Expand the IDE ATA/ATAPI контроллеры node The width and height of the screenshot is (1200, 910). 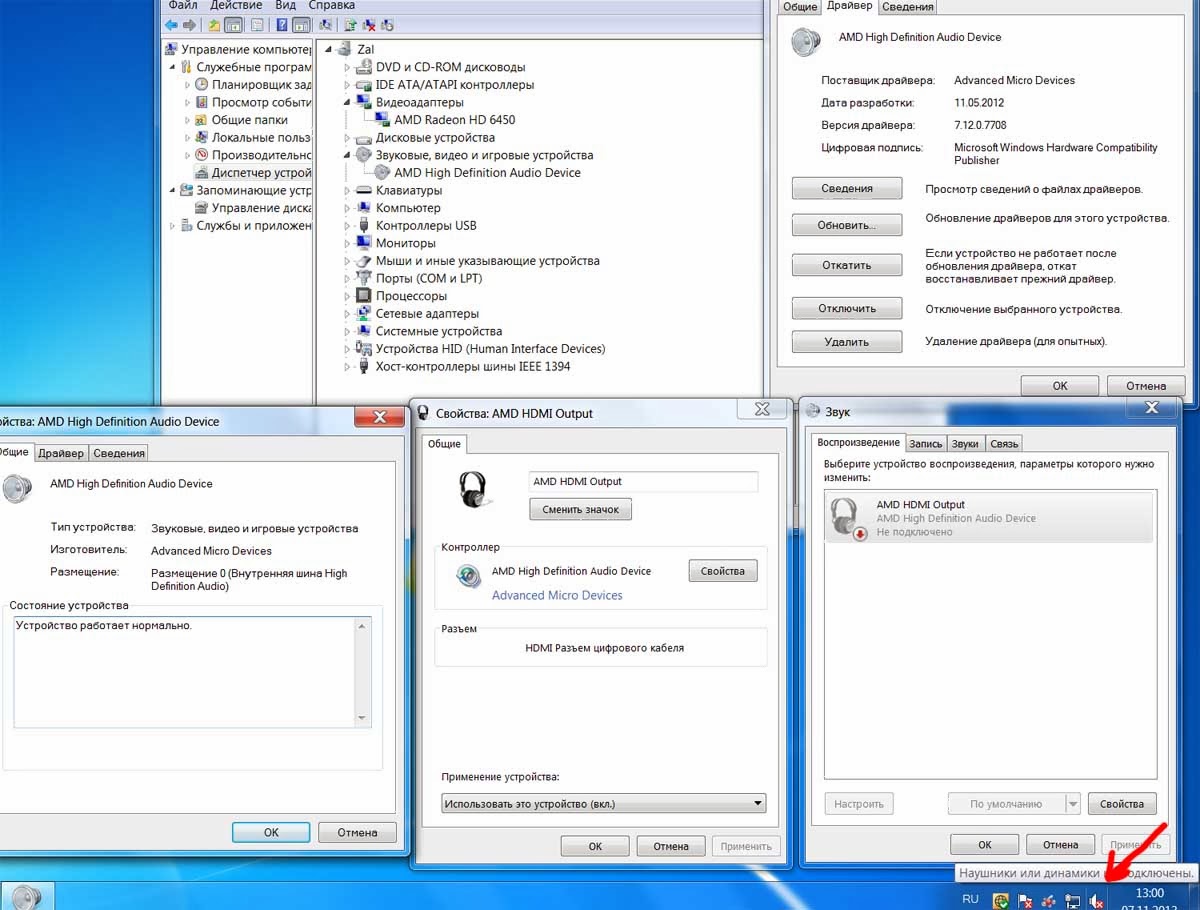(x=347, y=85)
